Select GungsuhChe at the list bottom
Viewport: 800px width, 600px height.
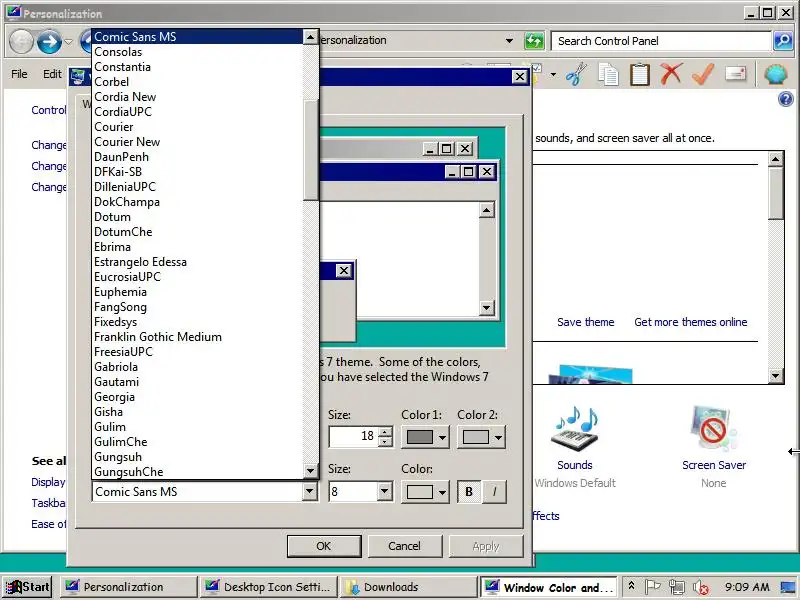click(x=197, y=472)
